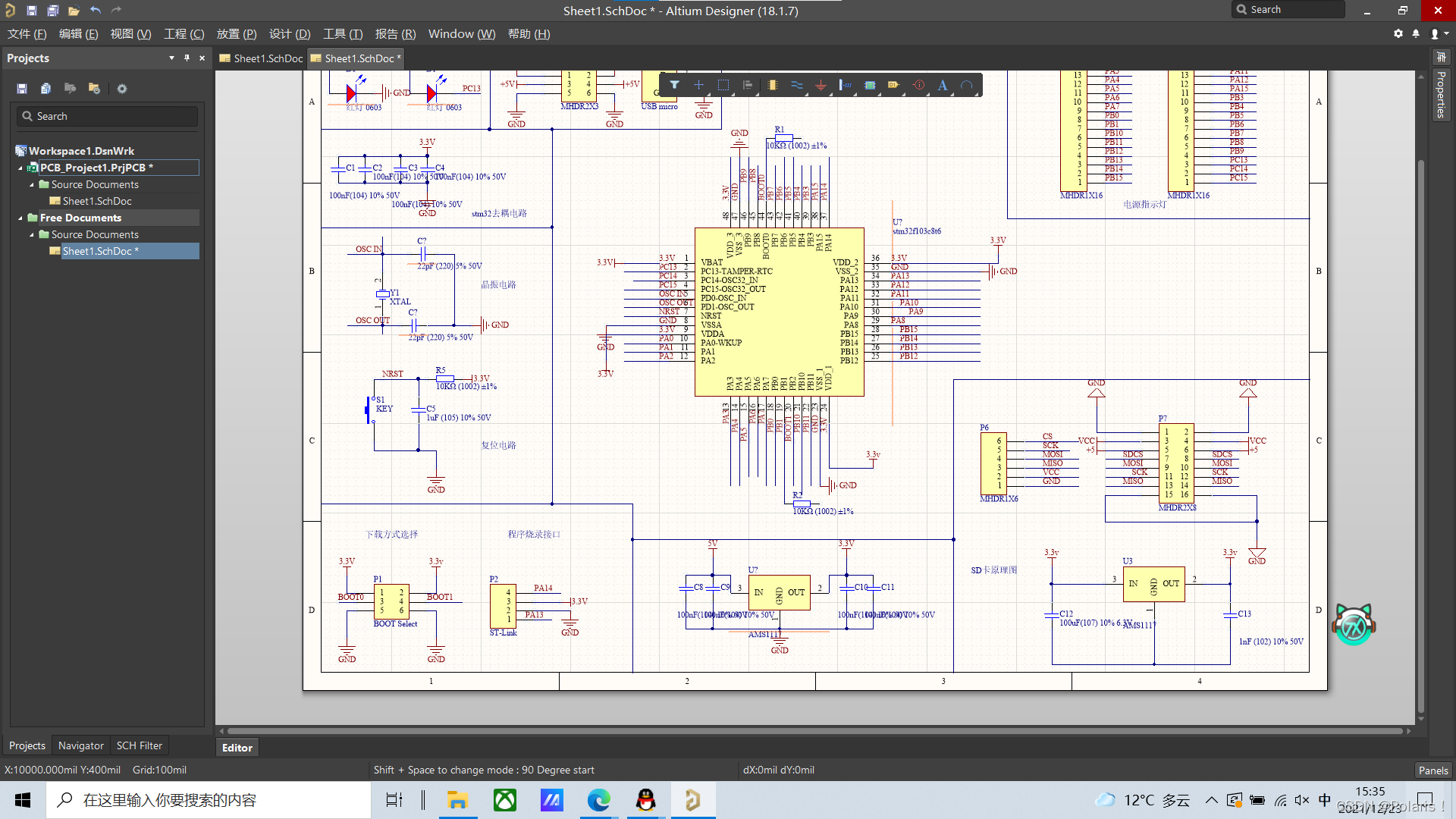Select Sheet1.SchDoc under PCB_Project1
Viewport: 1456px width, 819px height.
[97, 201]
